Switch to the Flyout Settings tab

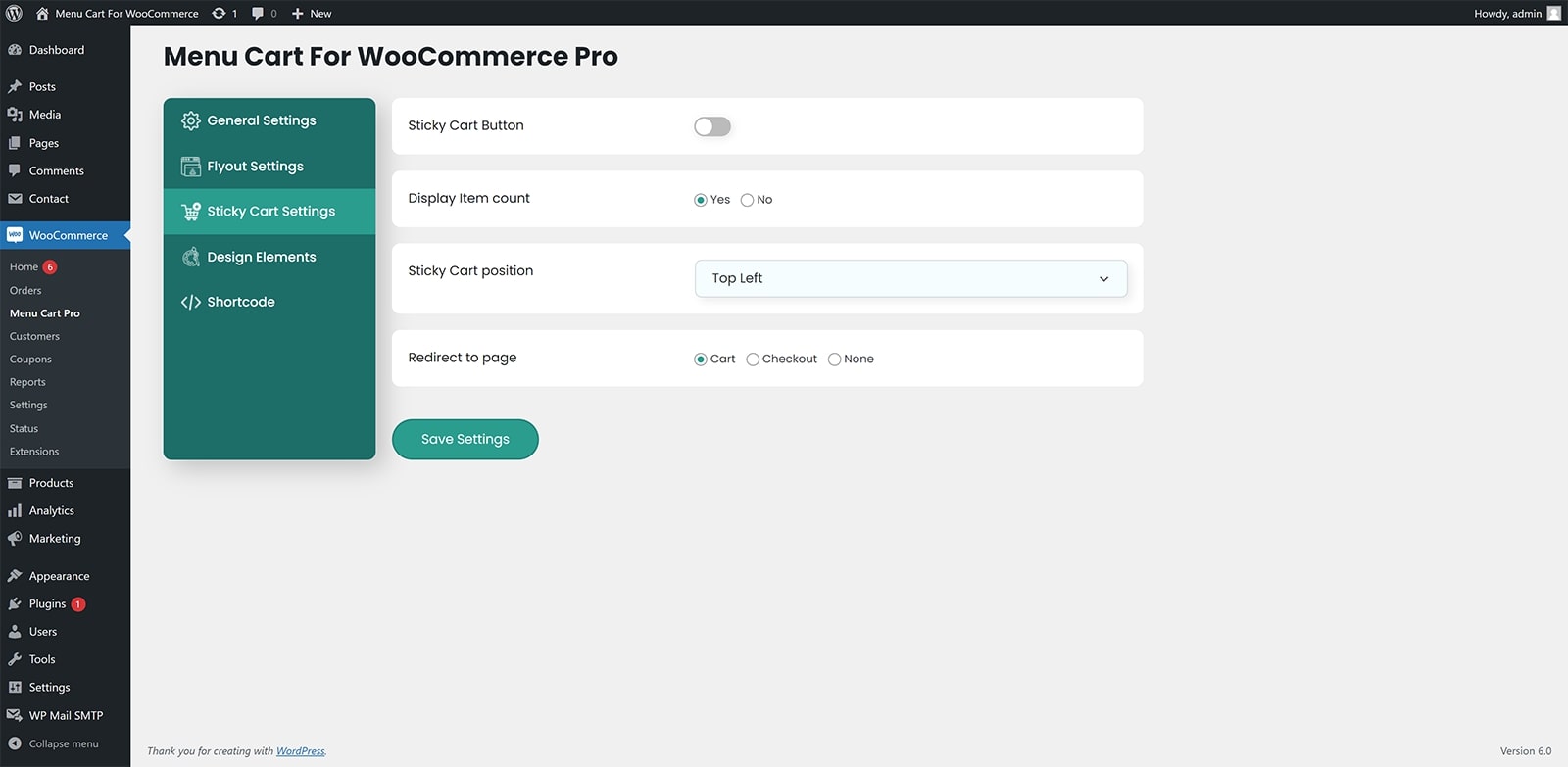269,167
